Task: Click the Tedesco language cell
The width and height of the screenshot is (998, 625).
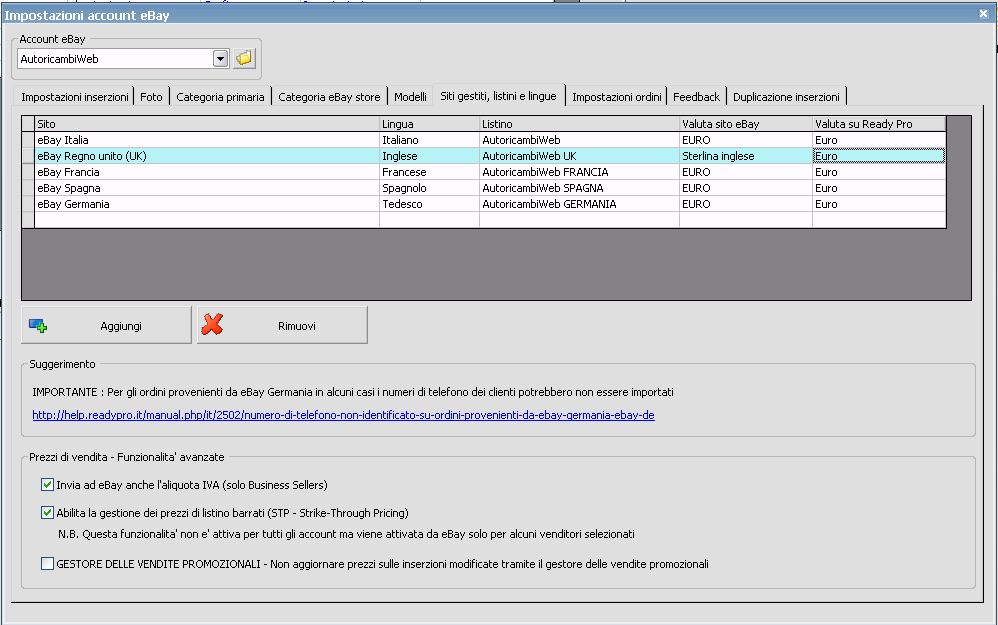Action: pos(430,204)
